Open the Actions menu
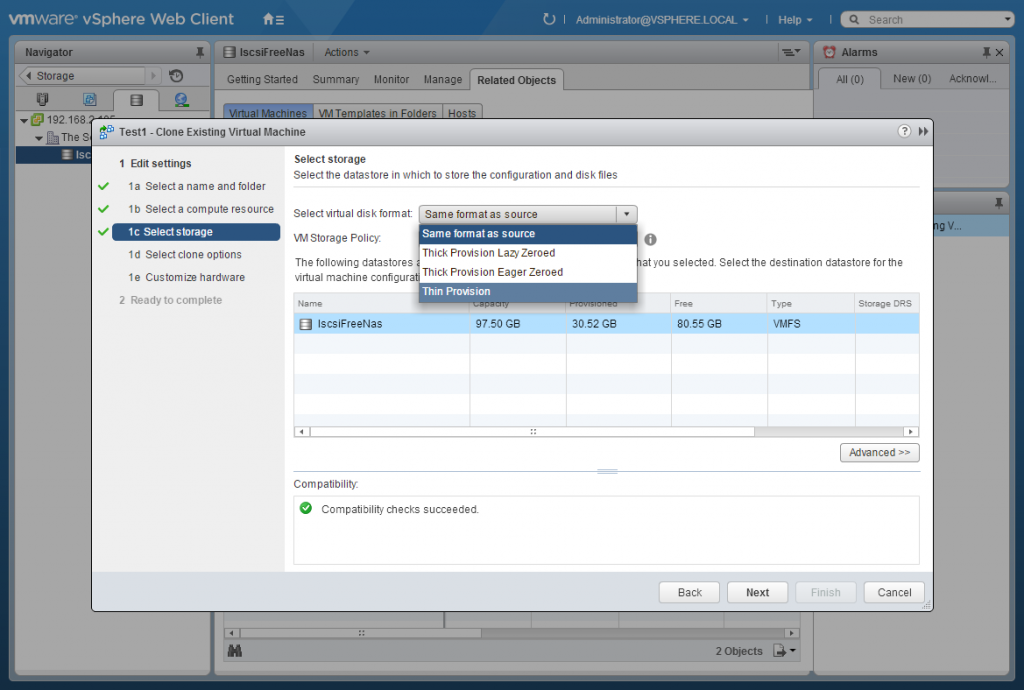 [x=346, y=52]
